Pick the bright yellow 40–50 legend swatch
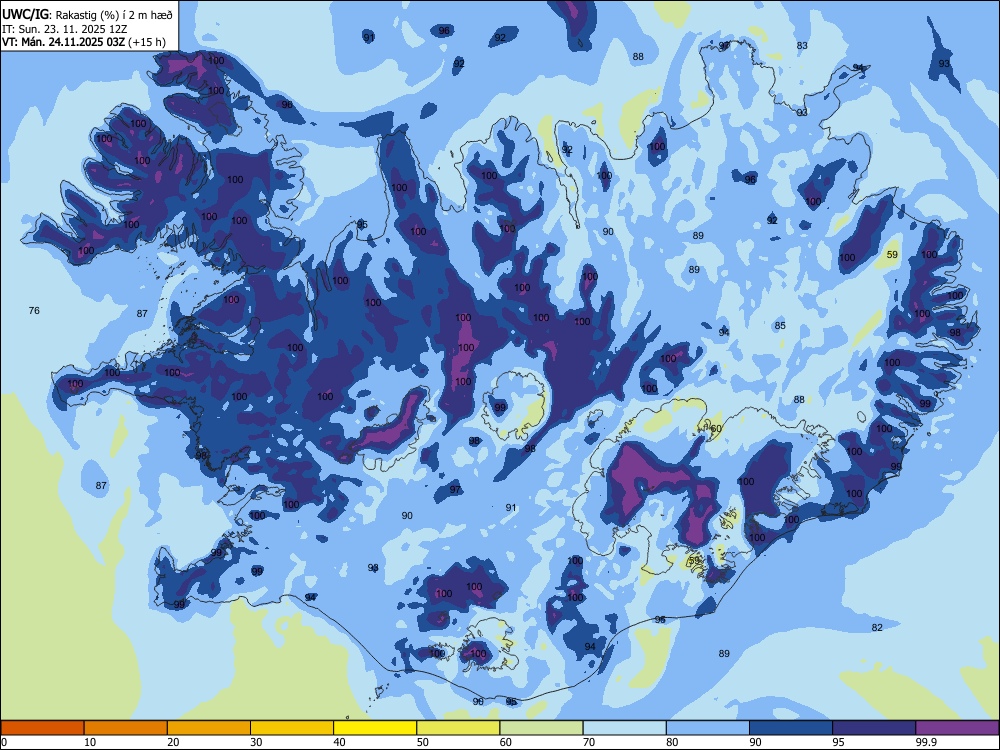 tap(375, 728)
